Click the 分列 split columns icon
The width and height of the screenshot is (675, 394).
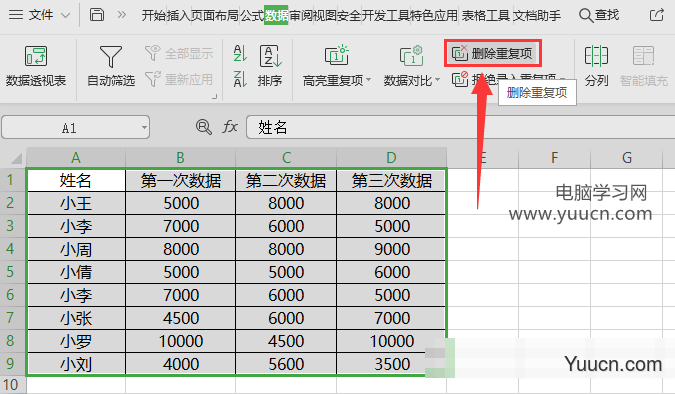596,56
